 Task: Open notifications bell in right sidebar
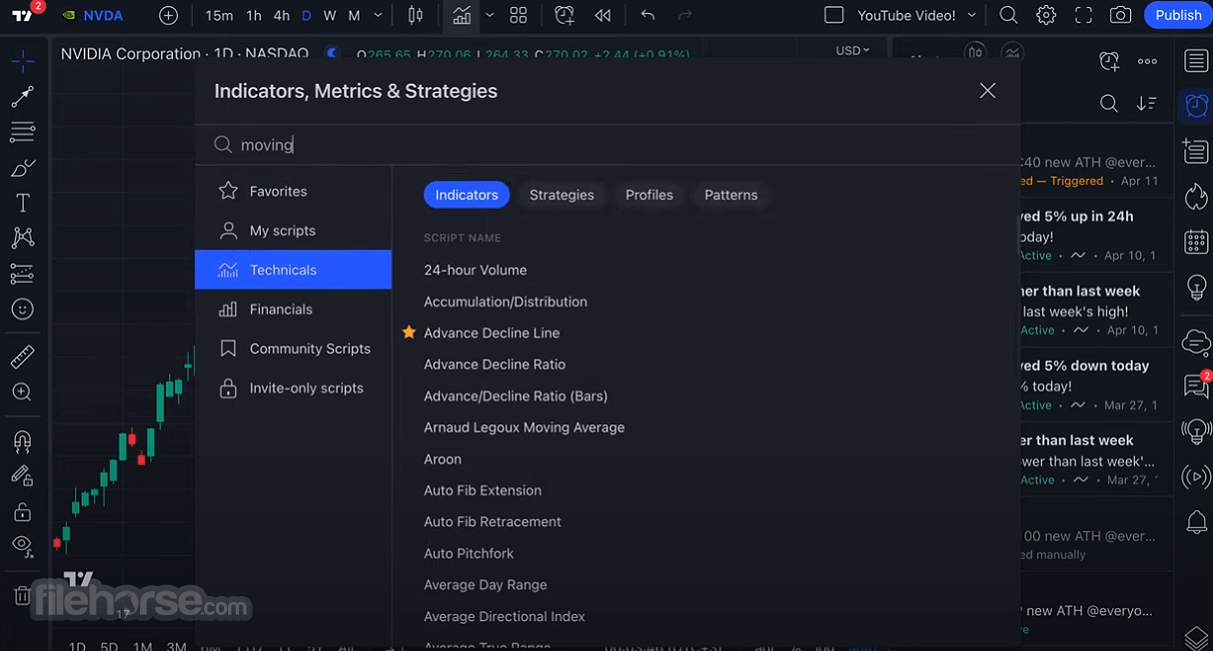pos(1196,521)
